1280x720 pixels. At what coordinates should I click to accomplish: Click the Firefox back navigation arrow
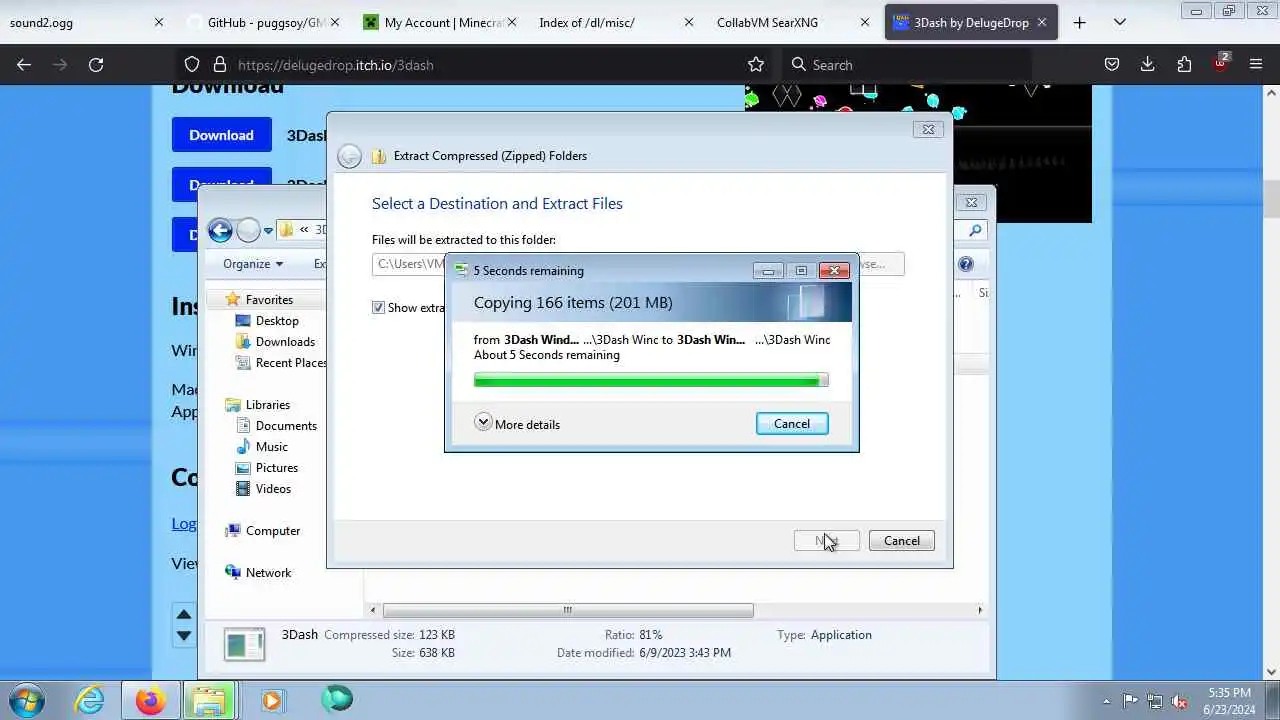point(24,65)
